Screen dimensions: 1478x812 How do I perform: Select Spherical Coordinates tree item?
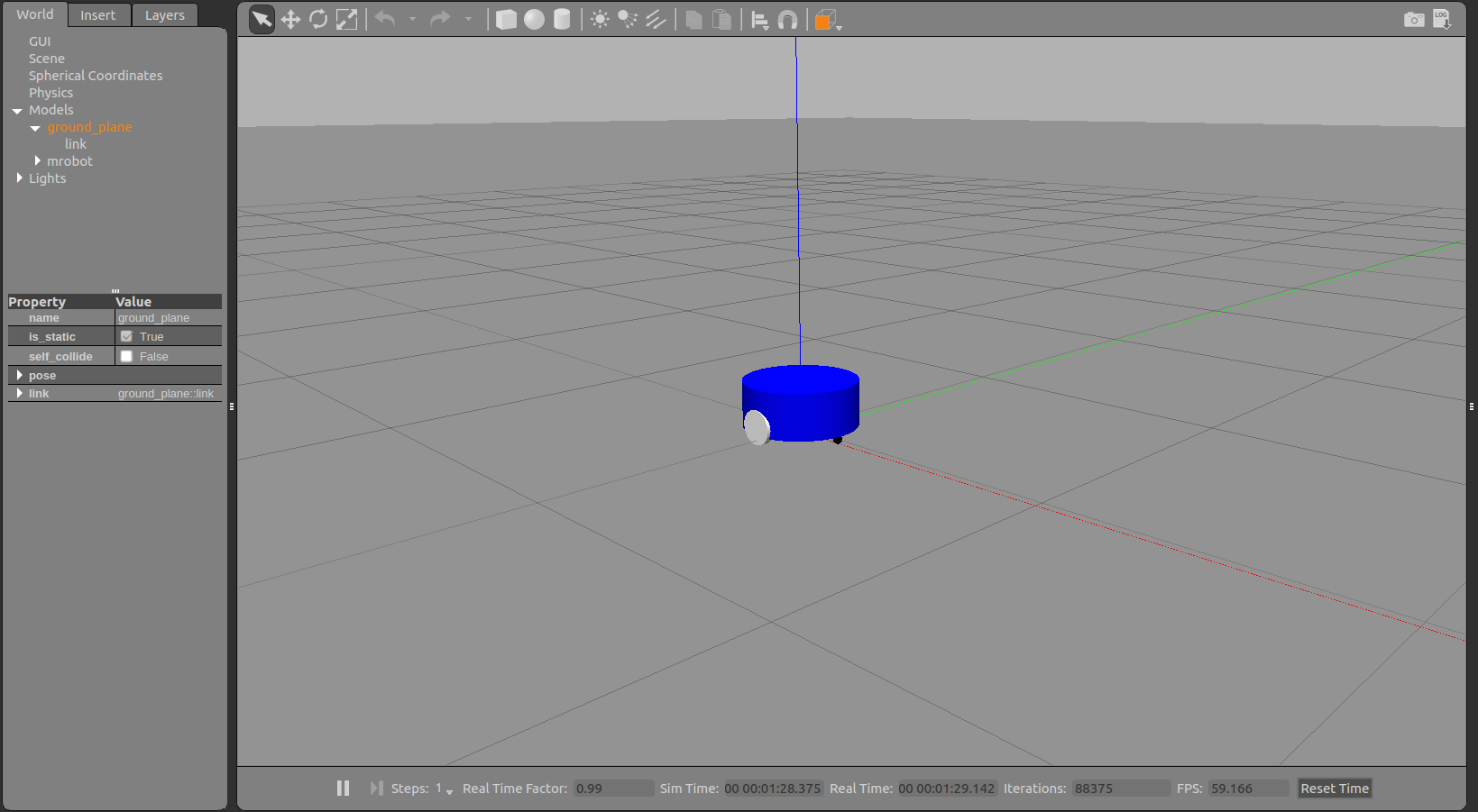(x=96, y=76)
